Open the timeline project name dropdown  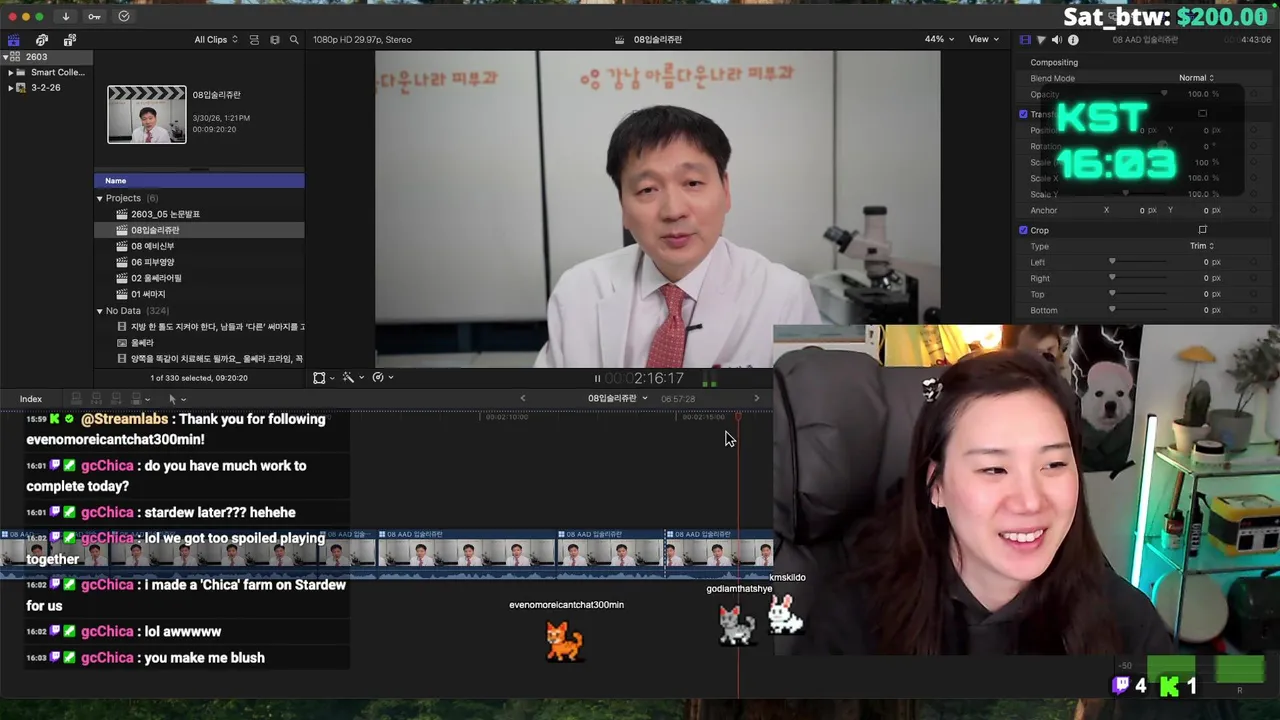tap(617, 398)
